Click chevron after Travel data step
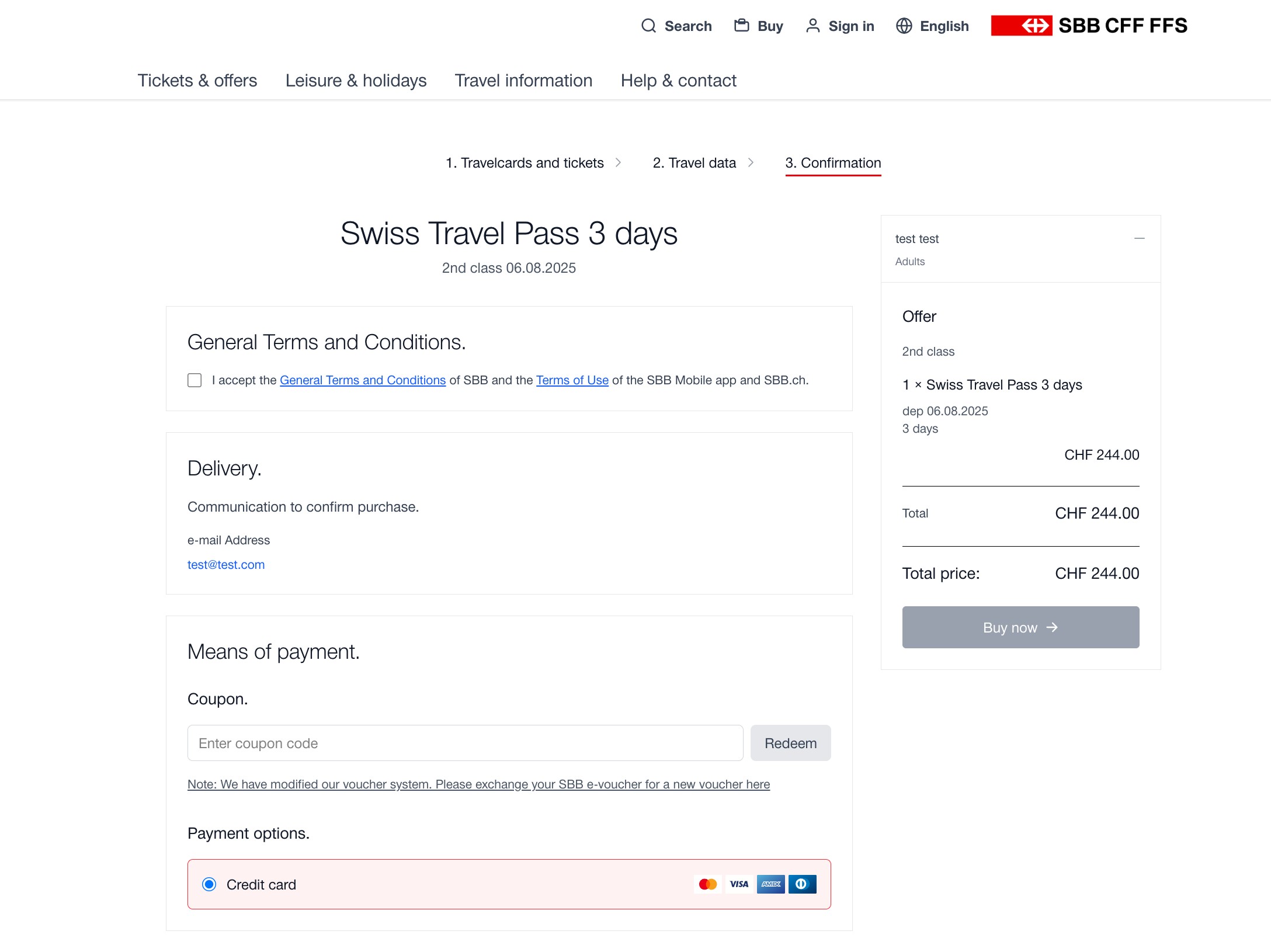The width and height of the screenshot is (1271, 952). (751, 162)
